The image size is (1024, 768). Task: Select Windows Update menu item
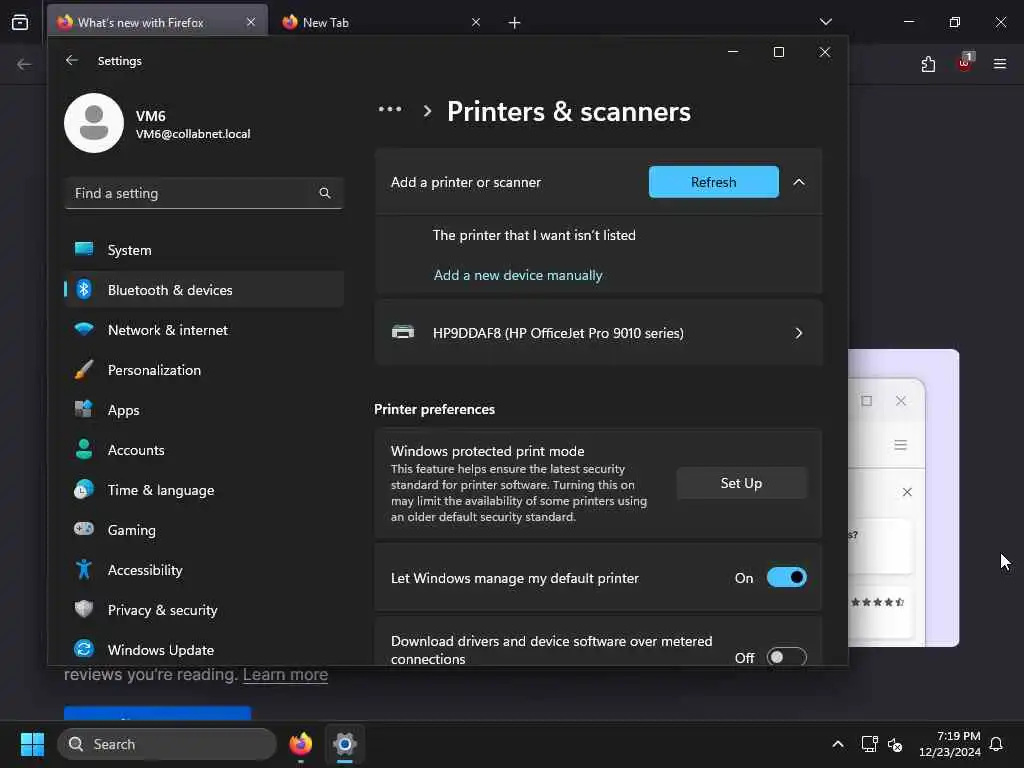tap(204, 650)
